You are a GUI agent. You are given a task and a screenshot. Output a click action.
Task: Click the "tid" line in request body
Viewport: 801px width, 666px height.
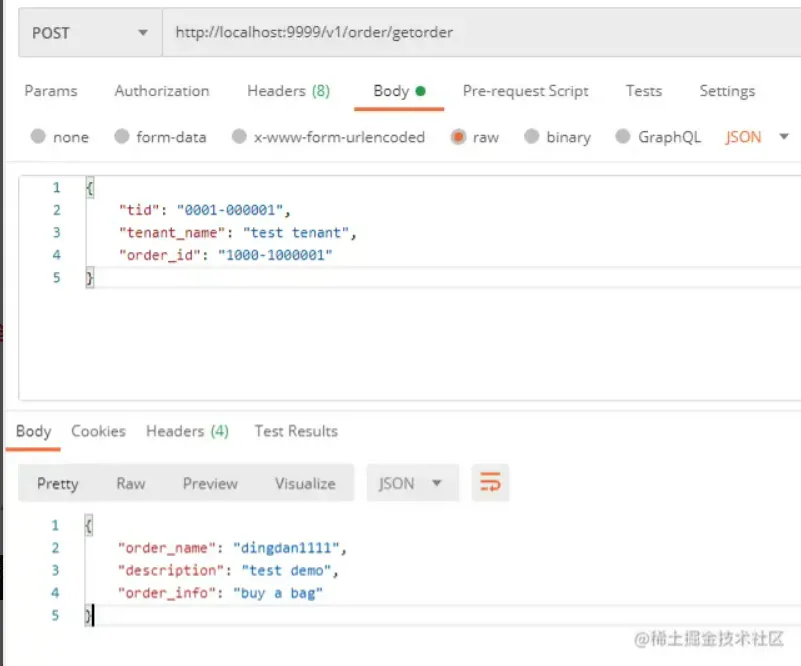(x=204, y=210)
